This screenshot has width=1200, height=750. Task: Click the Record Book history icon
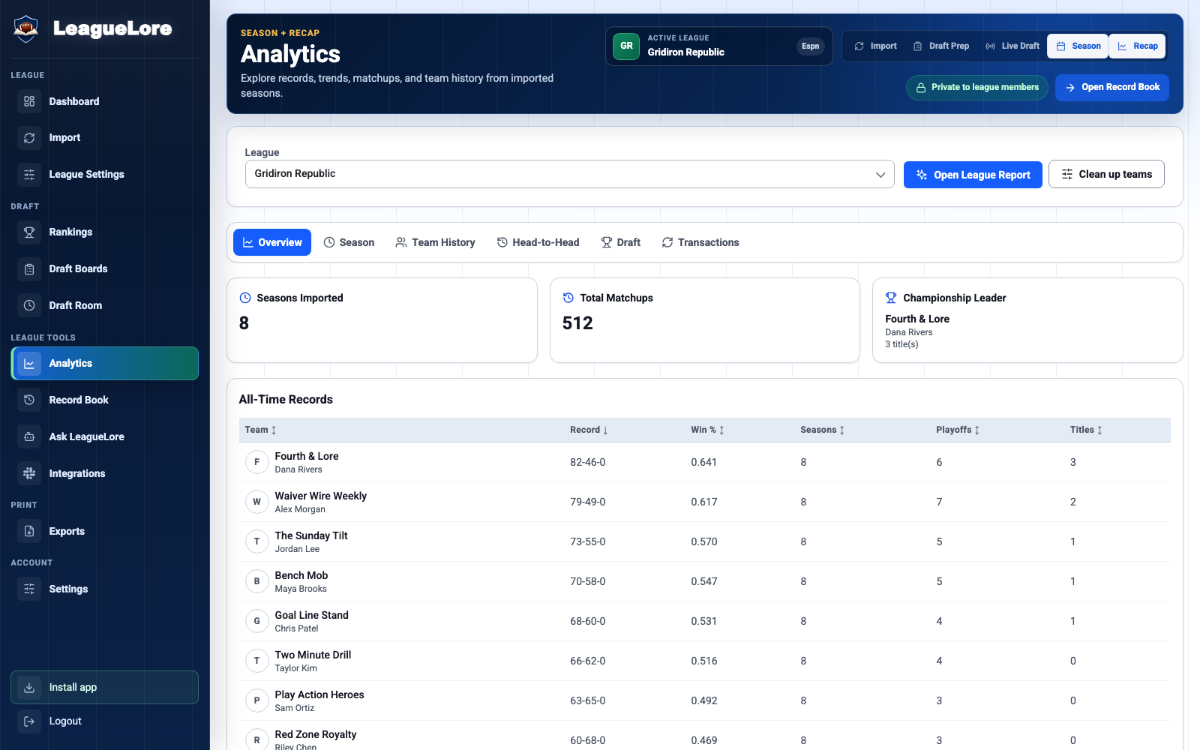(x=29, y=400)
